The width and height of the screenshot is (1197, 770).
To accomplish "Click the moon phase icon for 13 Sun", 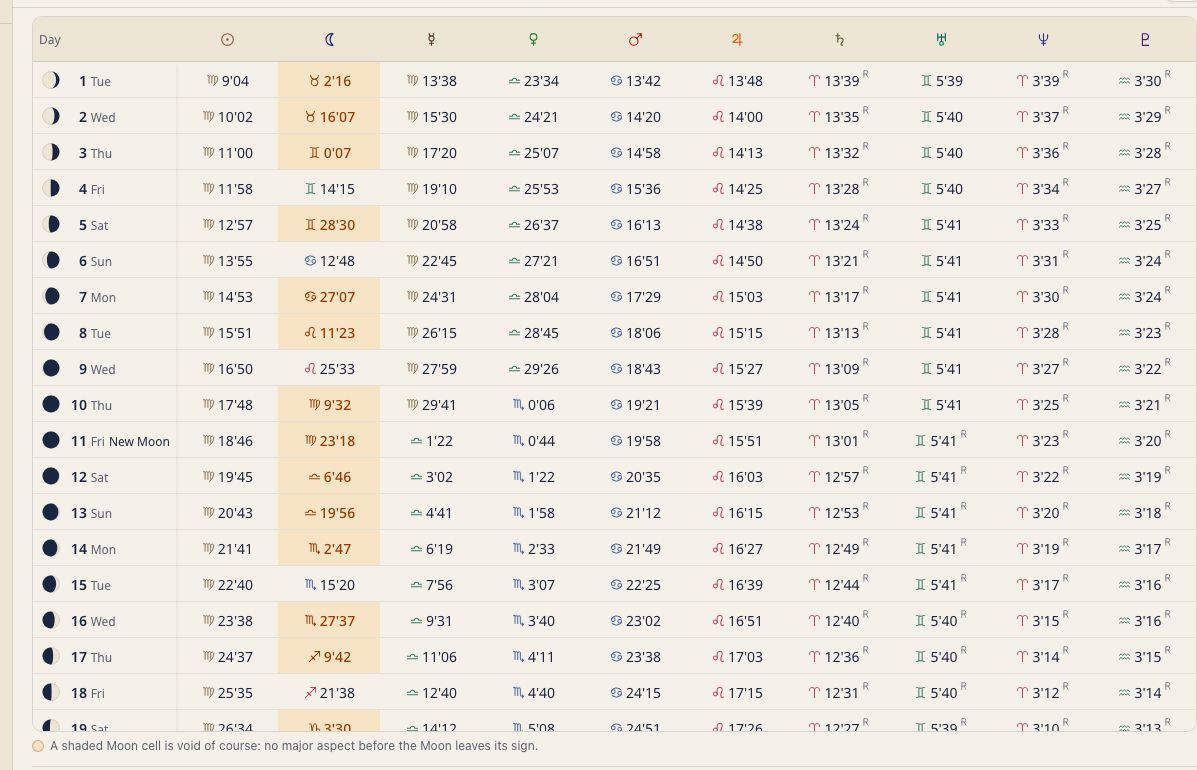I will pos(50,512).
